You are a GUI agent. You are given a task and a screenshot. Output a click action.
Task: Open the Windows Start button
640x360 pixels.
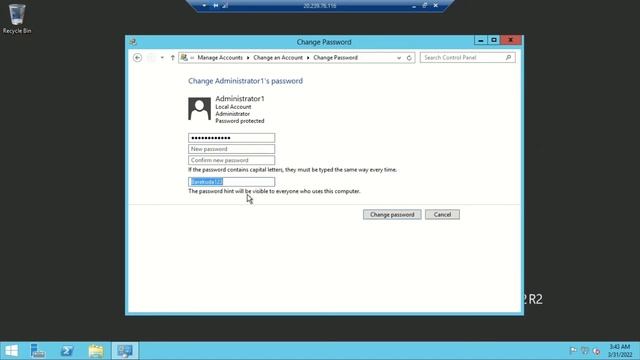click(x=11, y=351)
